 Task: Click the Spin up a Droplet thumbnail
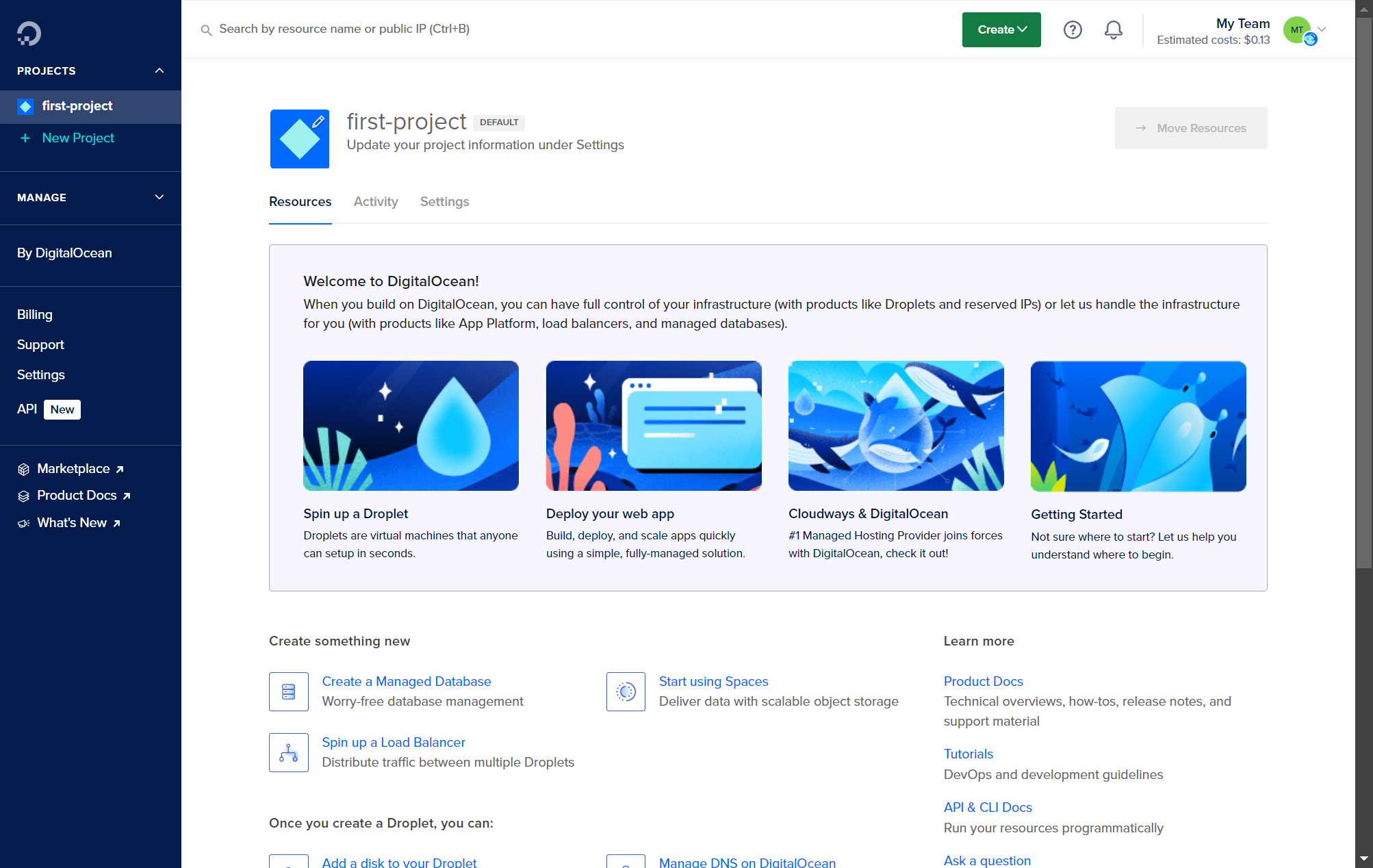[x=411, y=426]
